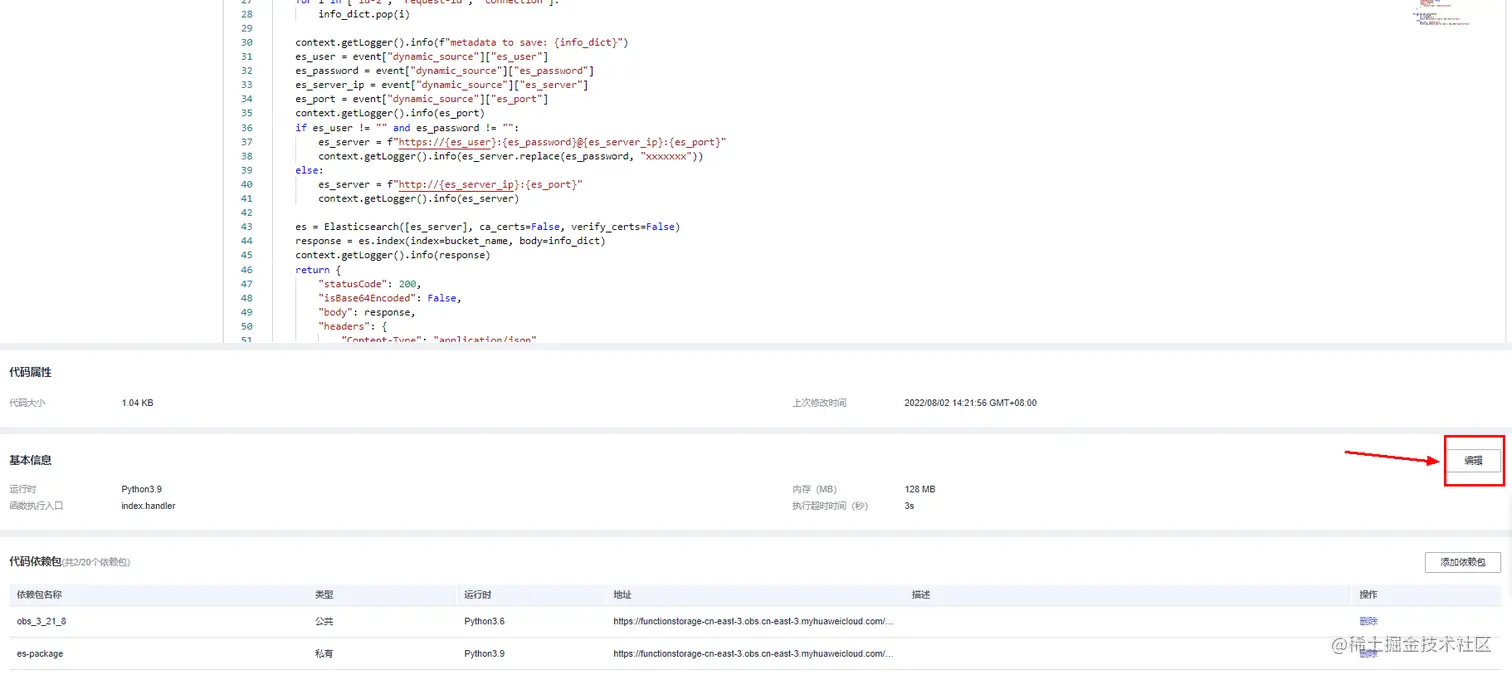
Task: Click the 基本信息 section heading
Action: (x=30, y=461)
